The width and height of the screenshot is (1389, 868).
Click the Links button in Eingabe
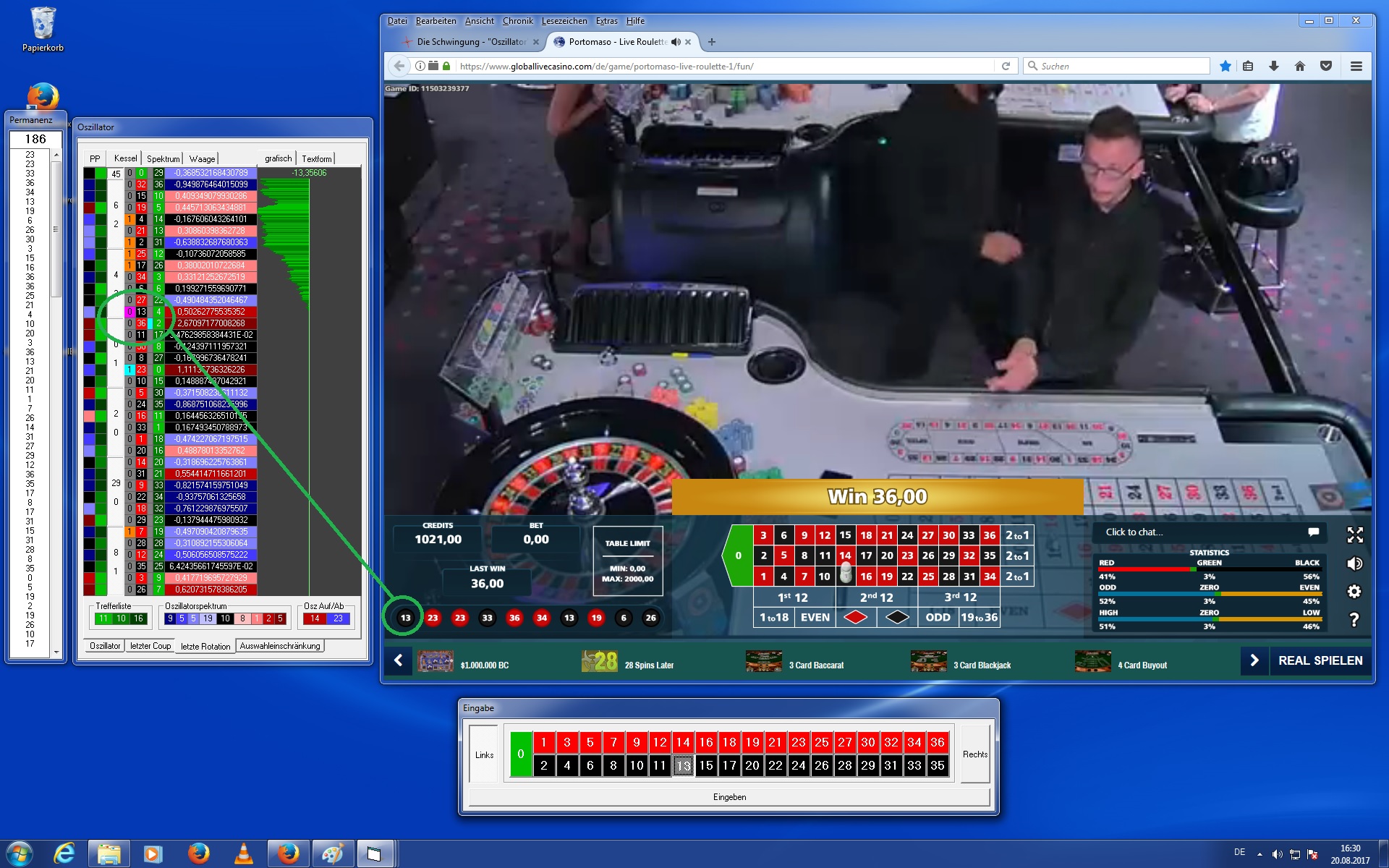pyautogui.click(x=484, y=754)
